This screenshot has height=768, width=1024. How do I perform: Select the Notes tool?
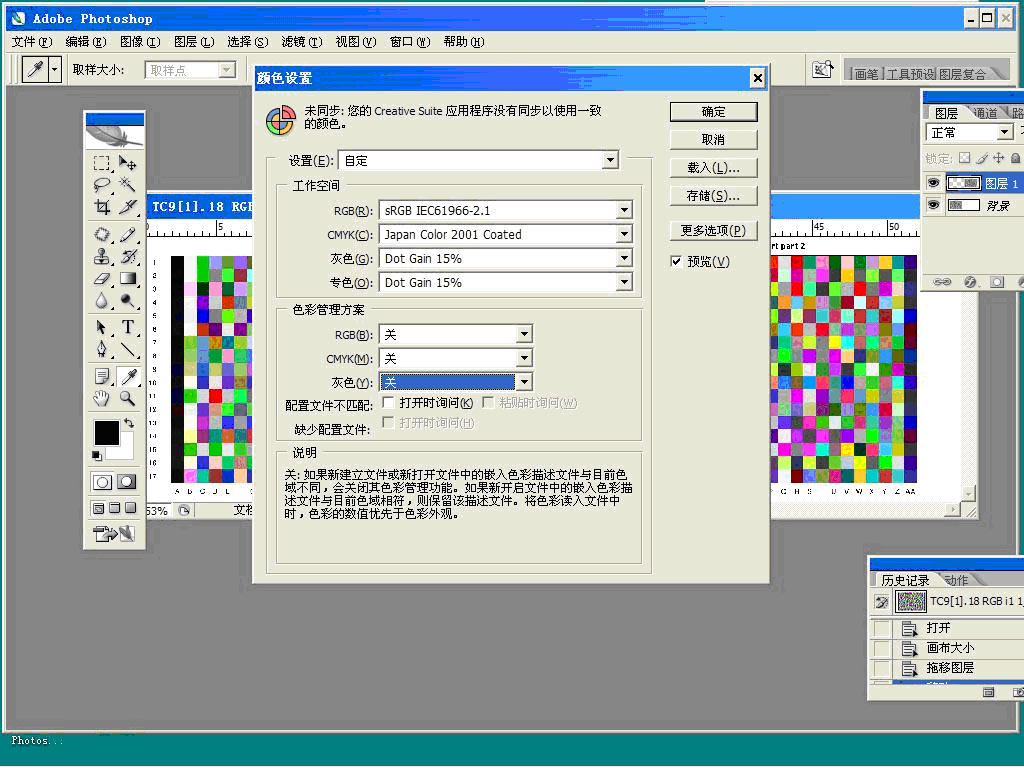101,376
